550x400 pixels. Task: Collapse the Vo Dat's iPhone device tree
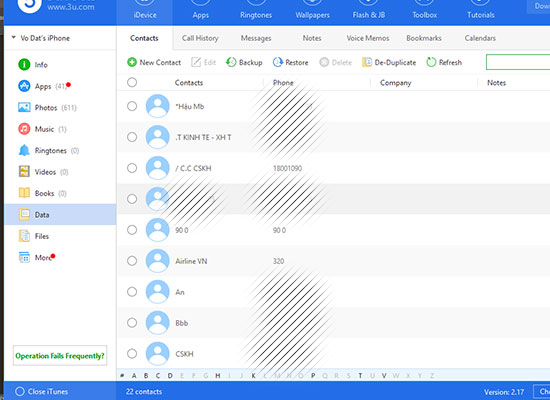click(14, 37)
